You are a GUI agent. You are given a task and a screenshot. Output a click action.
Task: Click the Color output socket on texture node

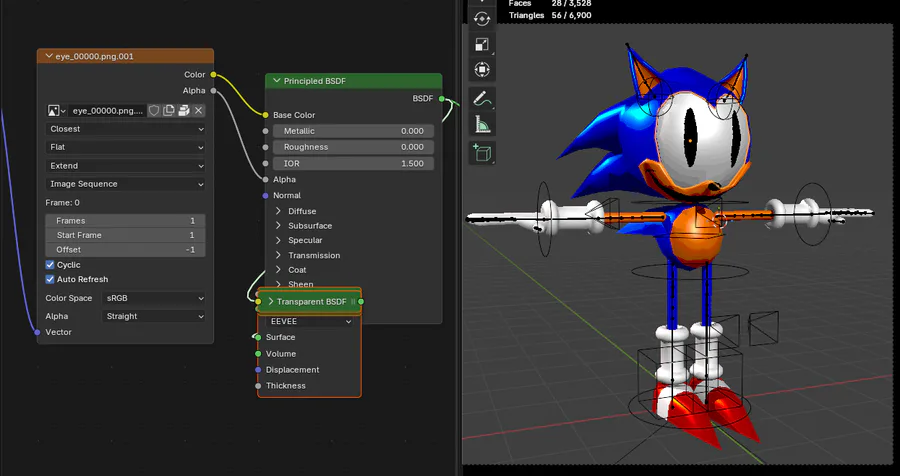pyautogui.click(x=214, y=75)
